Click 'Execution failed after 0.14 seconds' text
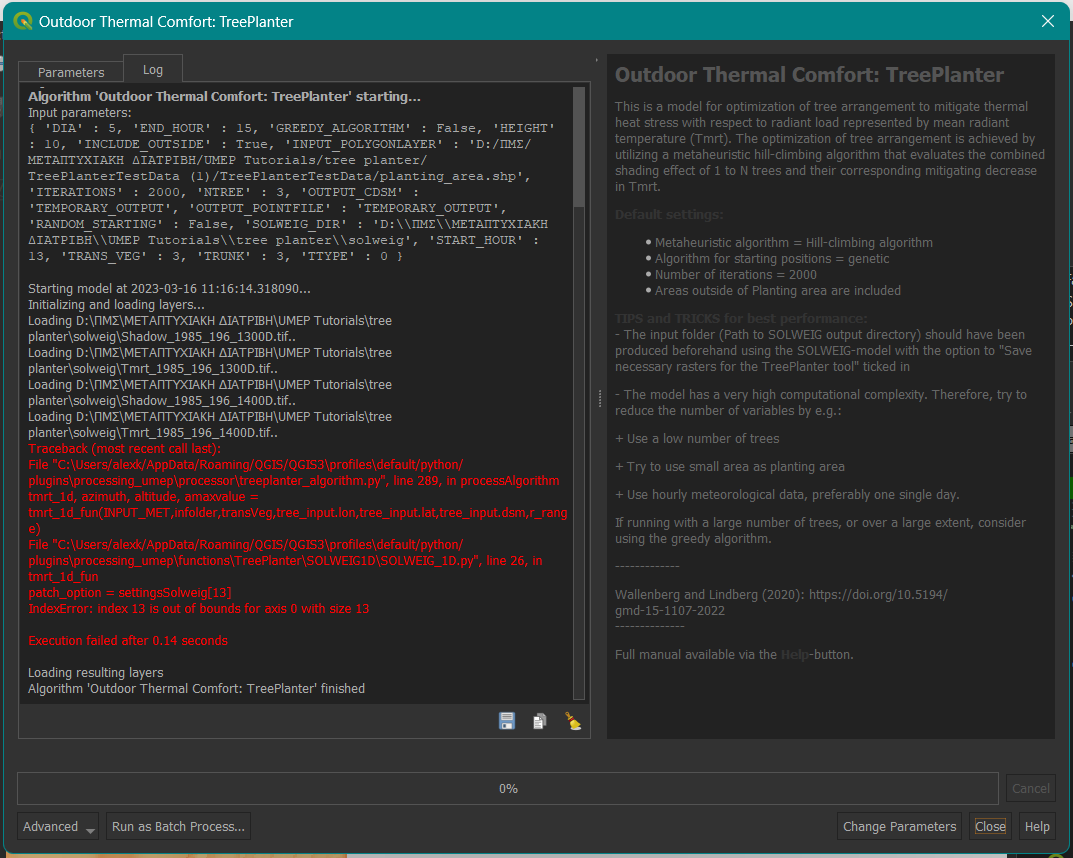The width and height of the screenshot is (1073, 858). pos(128,640)
